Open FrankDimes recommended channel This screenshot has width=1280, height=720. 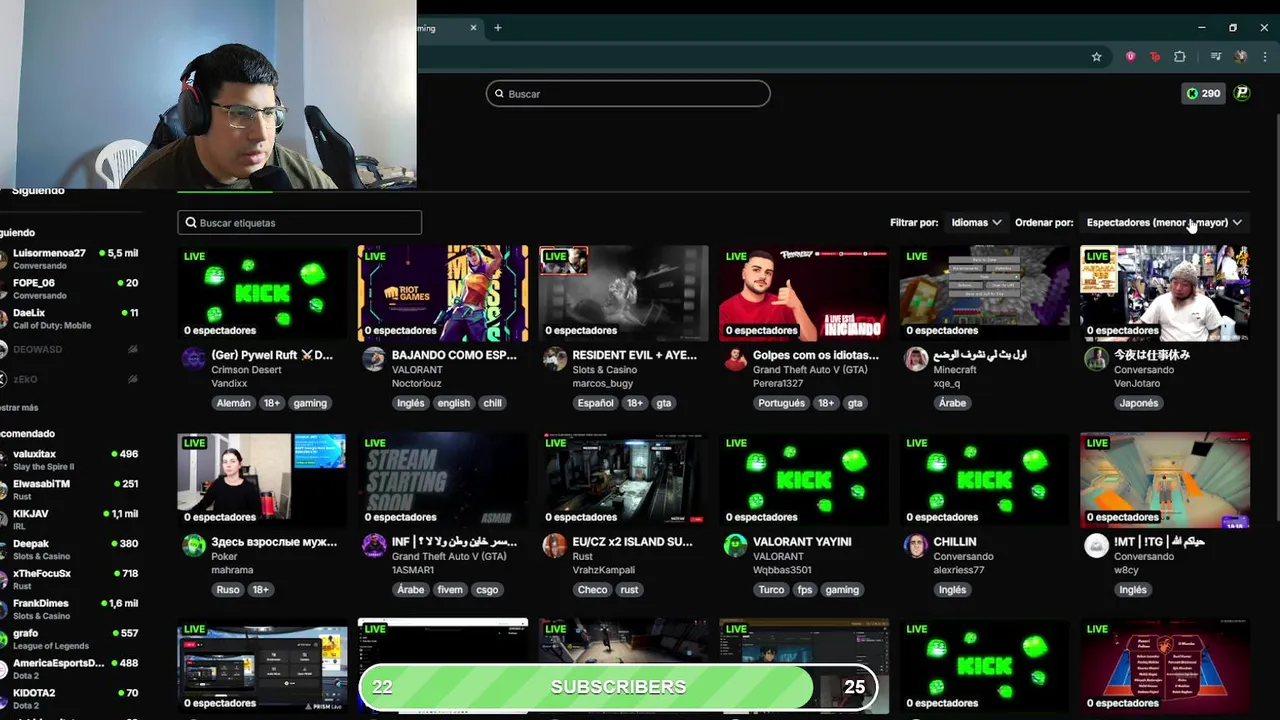pos(70,609)
